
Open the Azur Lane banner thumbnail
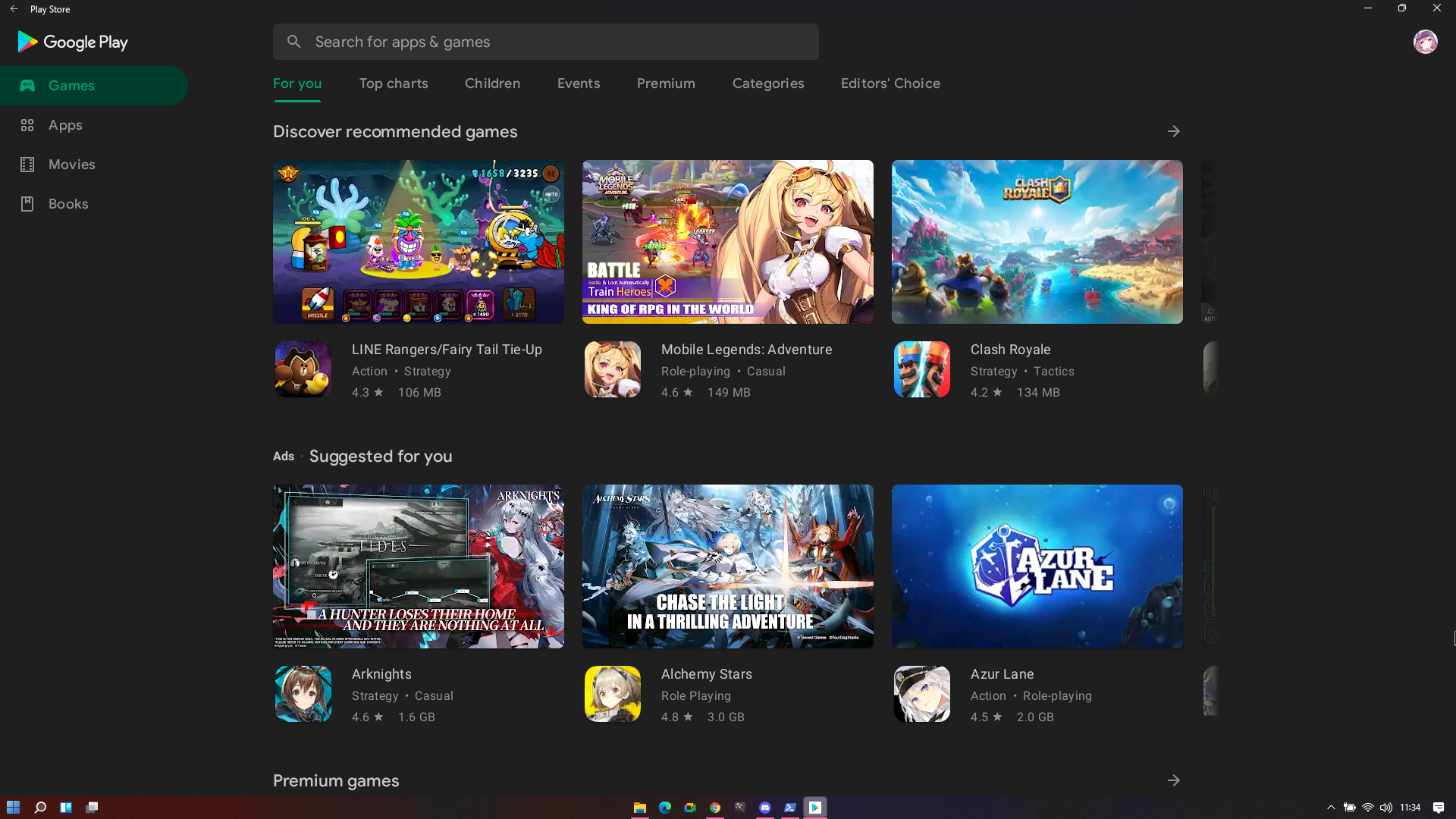click(x=1037, y=566)
